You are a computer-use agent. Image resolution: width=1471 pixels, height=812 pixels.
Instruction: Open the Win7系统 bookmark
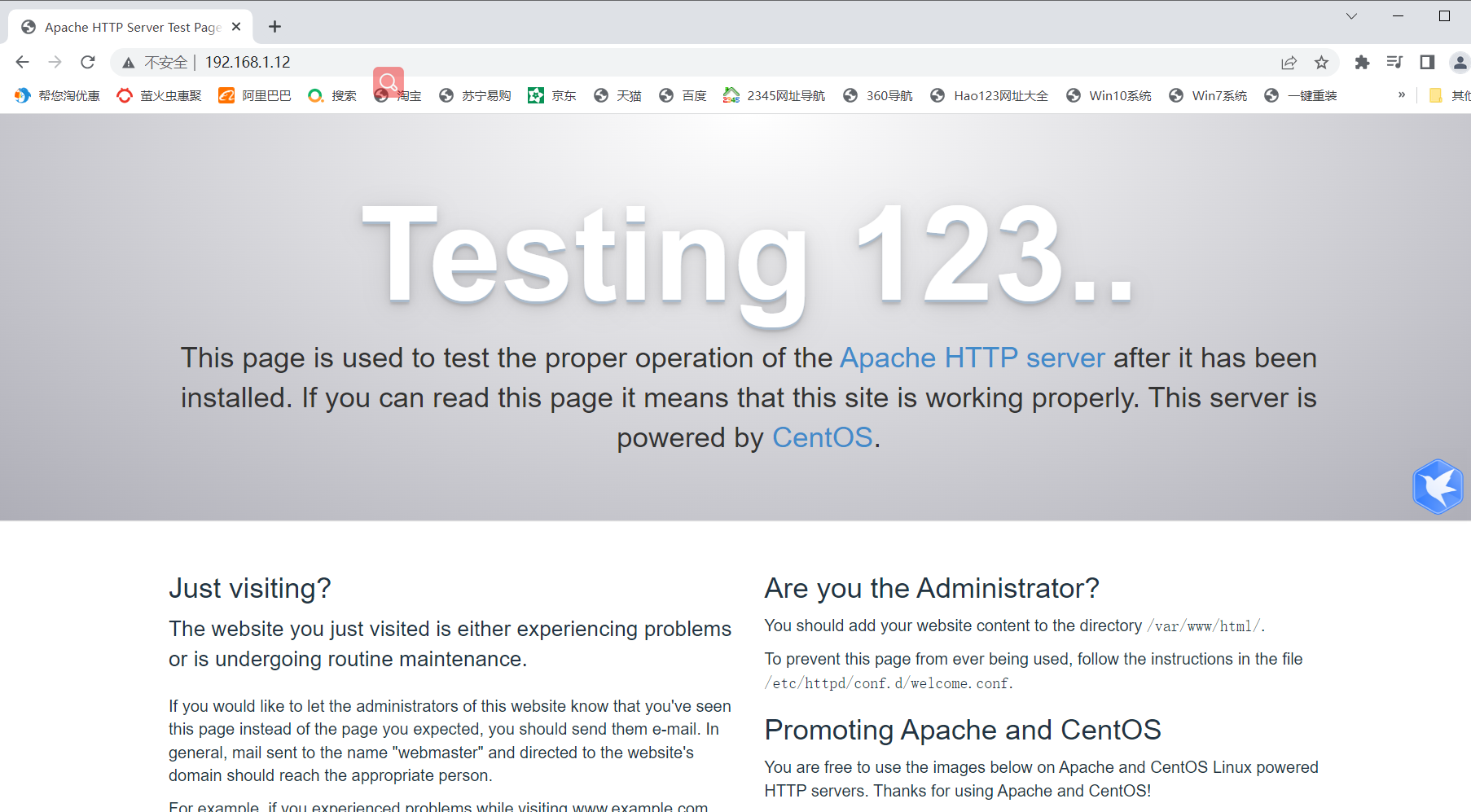coord(1208,95)
